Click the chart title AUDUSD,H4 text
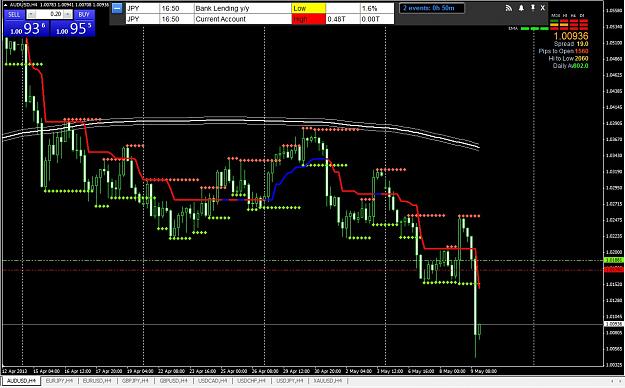 point(23,5)
